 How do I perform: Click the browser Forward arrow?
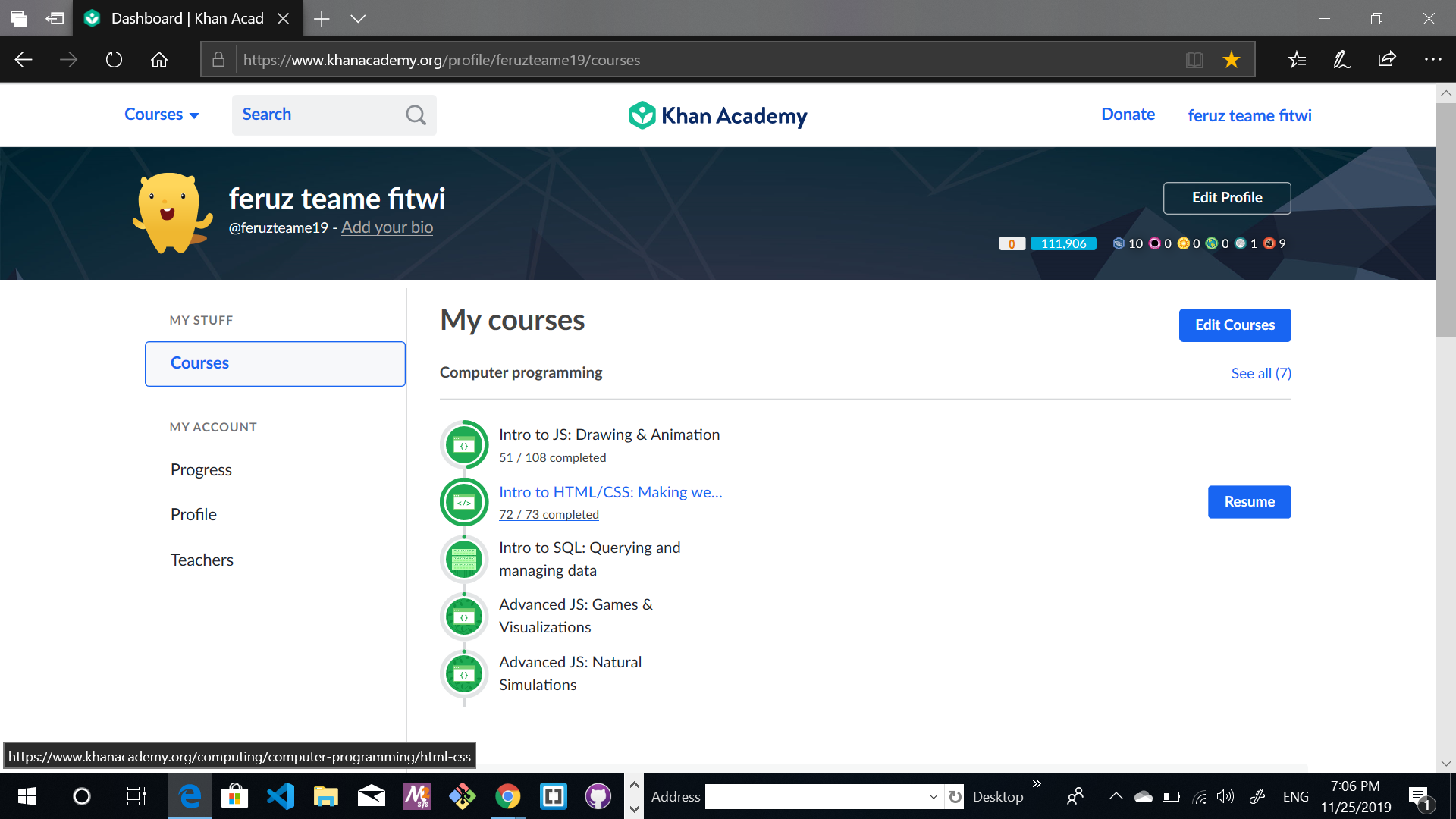click(68, 60)
